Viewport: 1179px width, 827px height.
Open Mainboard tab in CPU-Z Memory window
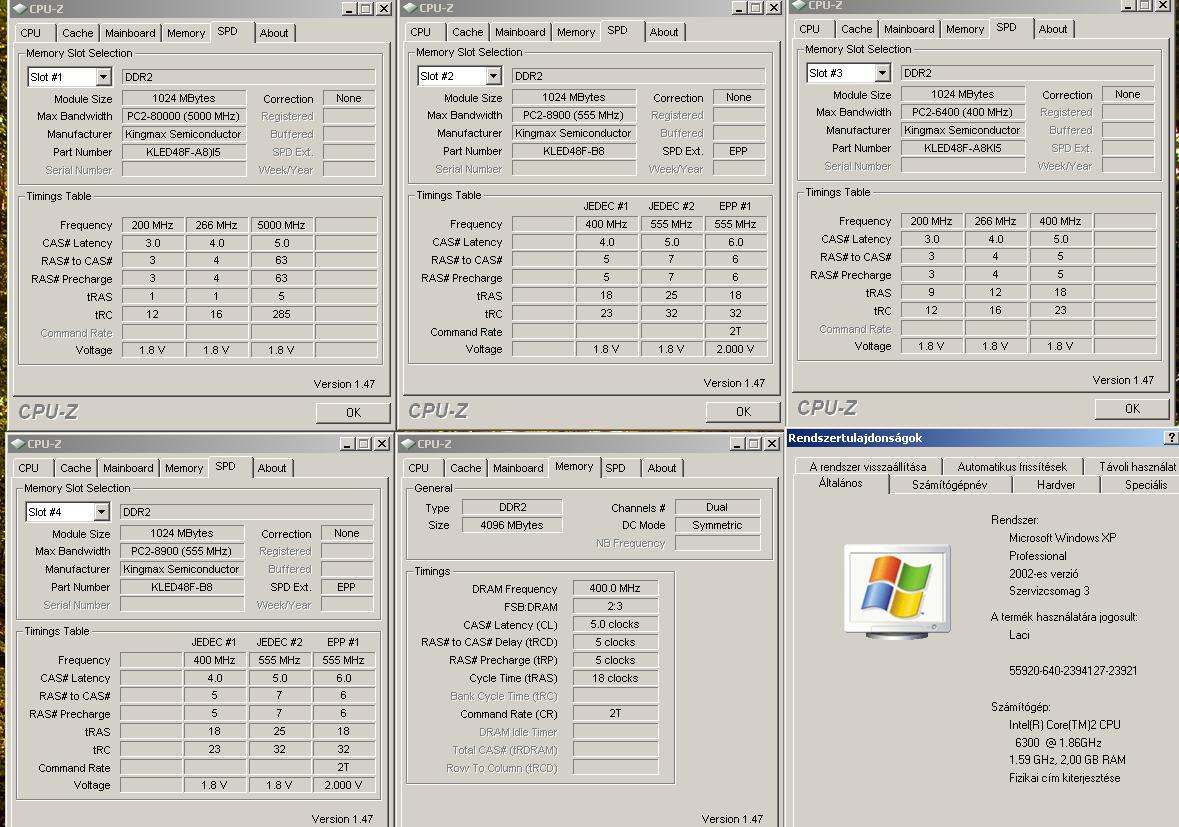click(x=518, y=468)
